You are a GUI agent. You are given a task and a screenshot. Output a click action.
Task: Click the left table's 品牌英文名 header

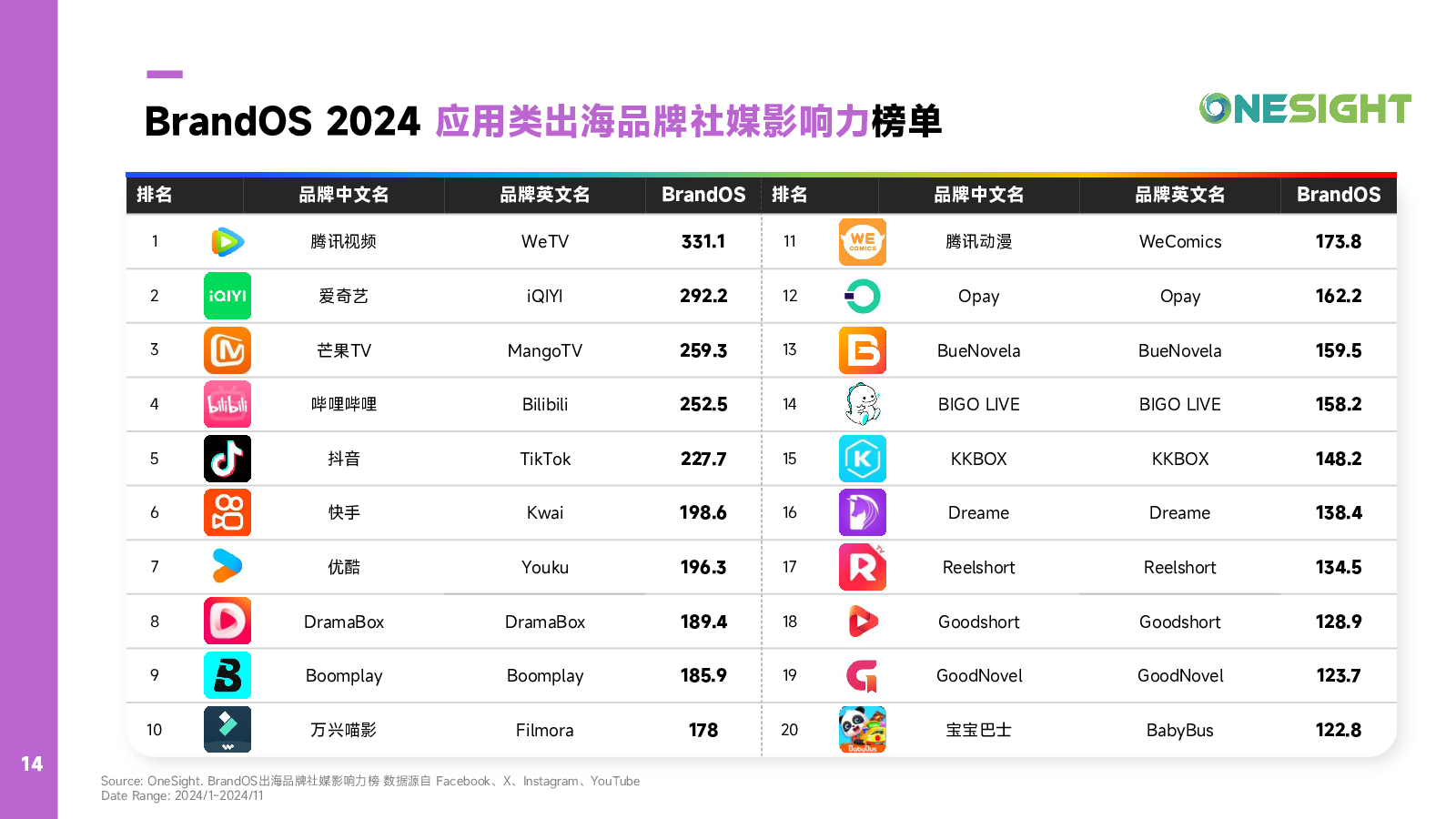coord(545,195)
